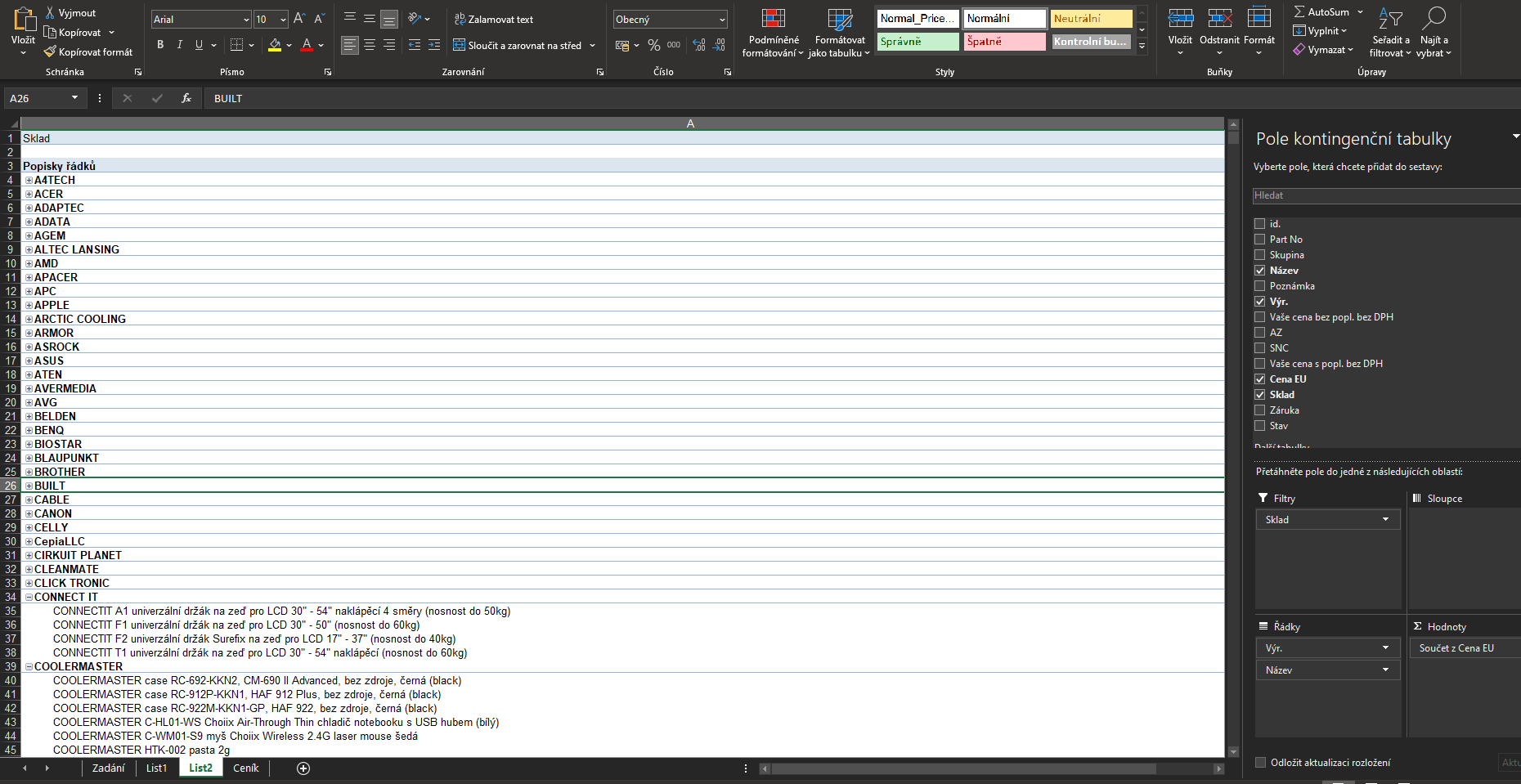The width and height of the screenshot is (1521, 784).
Task: Apply percent style format
Action: coord(654,45)
